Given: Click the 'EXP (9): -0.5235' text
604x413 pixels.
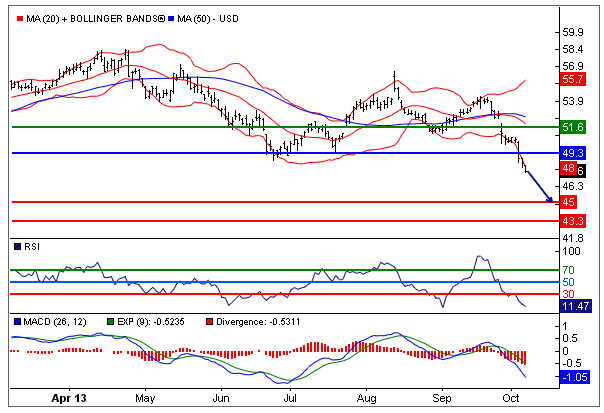Looking at the screenshot, I should pos(151,321).
